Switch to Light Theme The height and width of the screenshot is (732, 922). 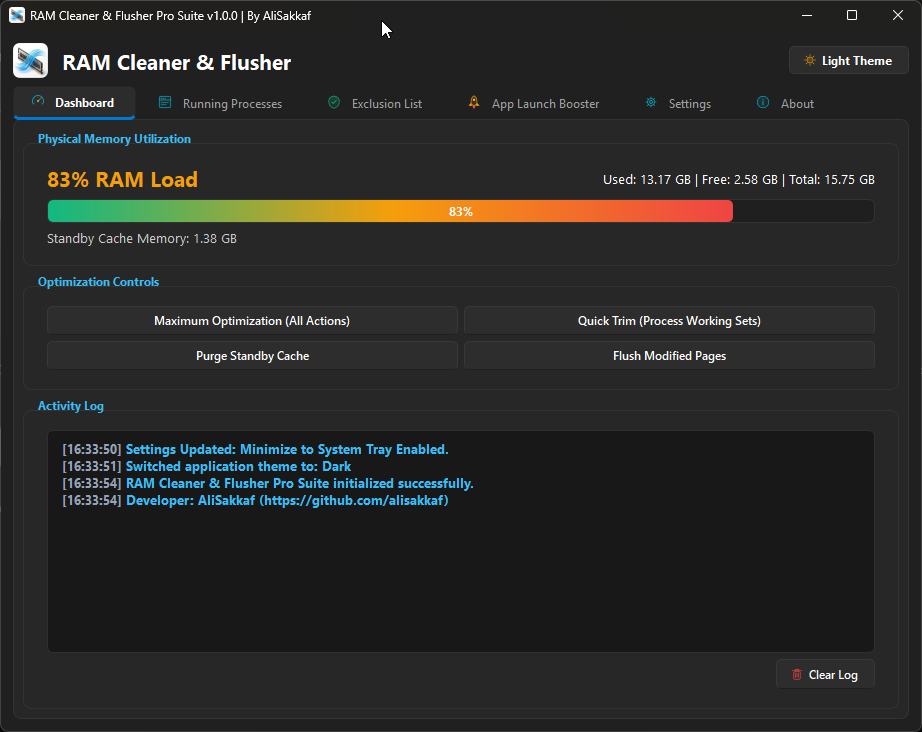point(848,61)
